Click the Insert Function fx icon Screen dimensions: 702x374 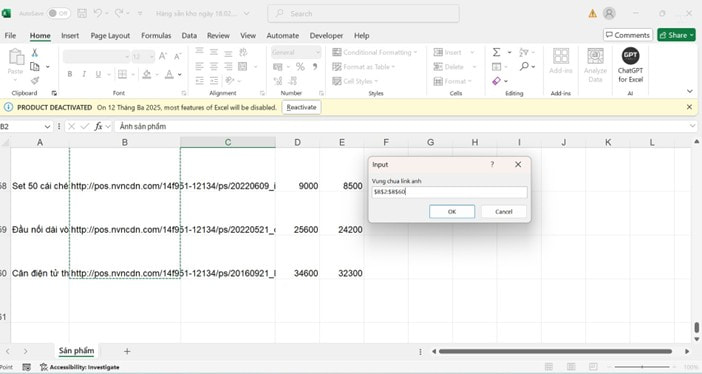(x=98, y=126)
